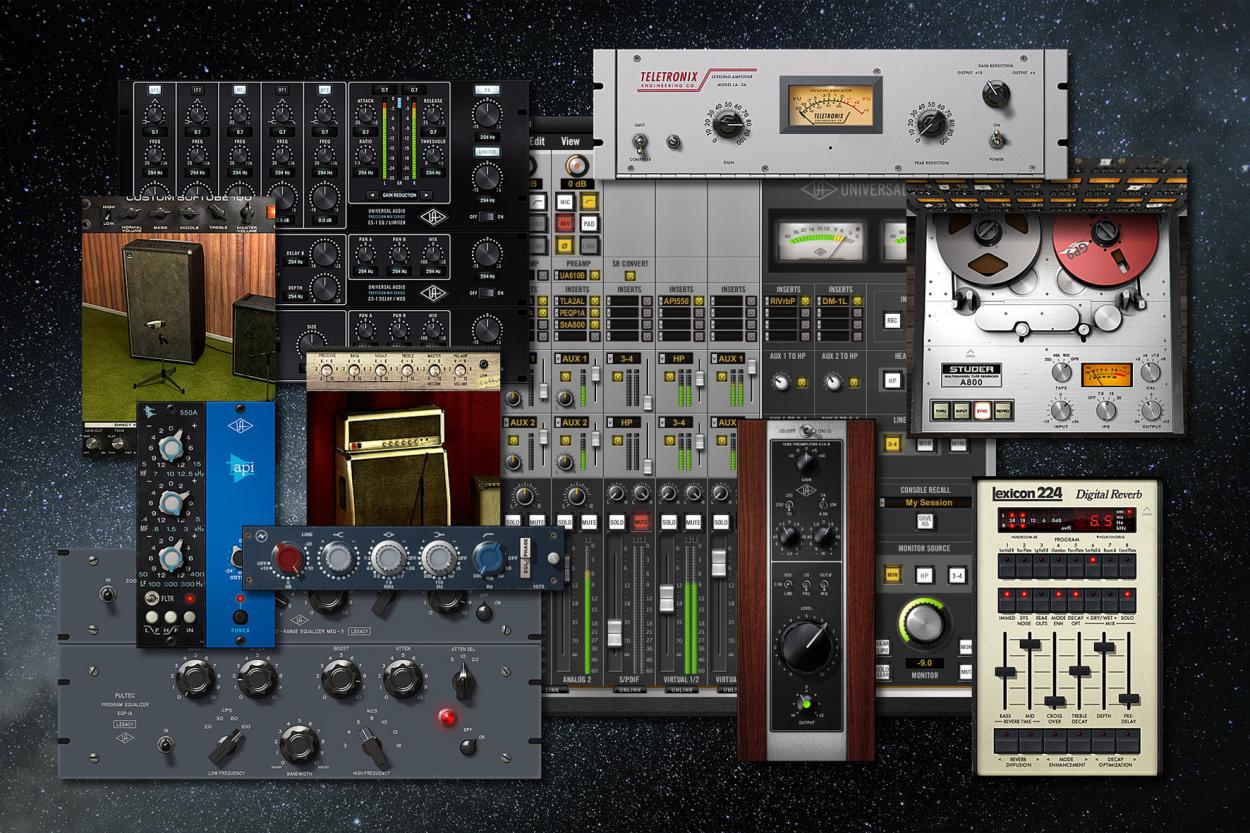Solo the Virtual 1/2 channel
Screen dimensions: 1250x833
(x=668, y=523)
